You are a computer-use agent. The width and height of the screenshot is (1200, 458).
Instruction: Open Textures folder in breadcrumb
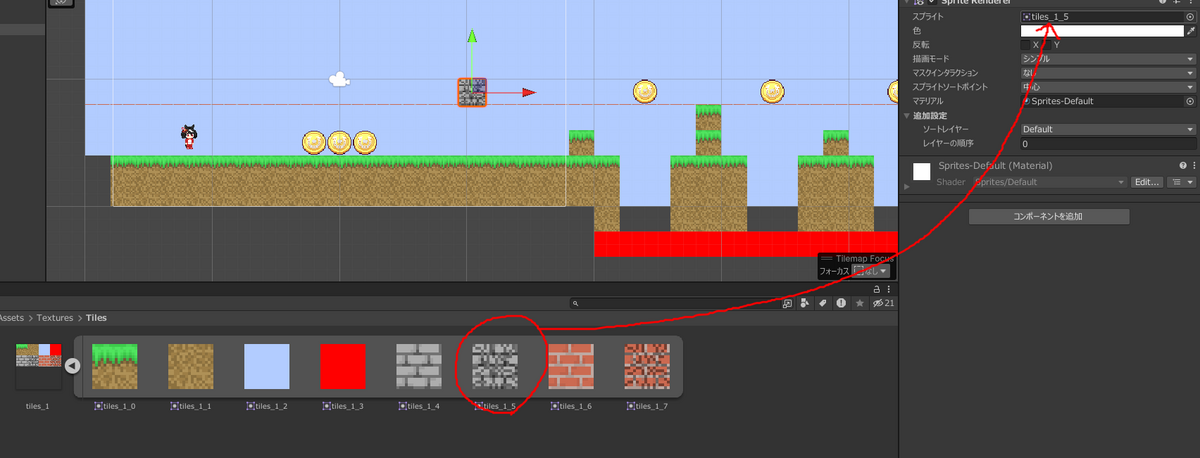(x=55, y=318)
